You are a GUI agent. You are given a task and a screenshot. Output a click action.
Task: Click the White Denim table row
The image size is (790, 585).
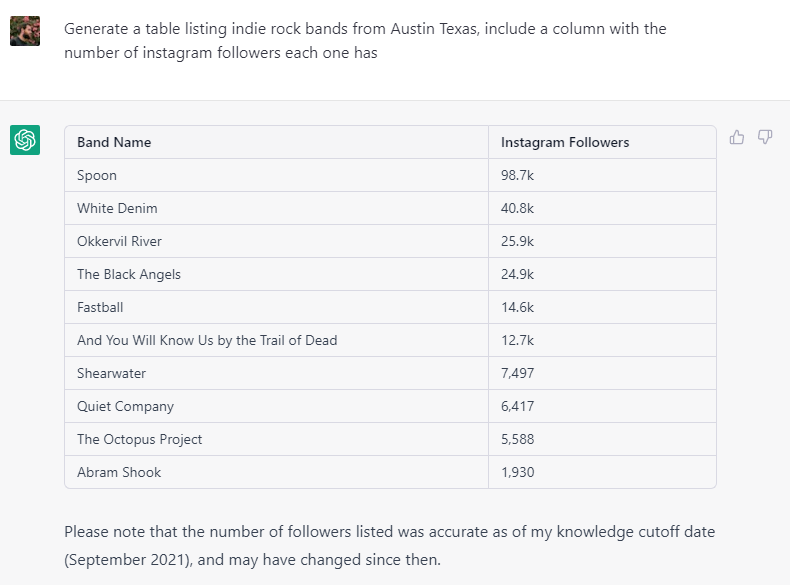click(x=390, y=208)
